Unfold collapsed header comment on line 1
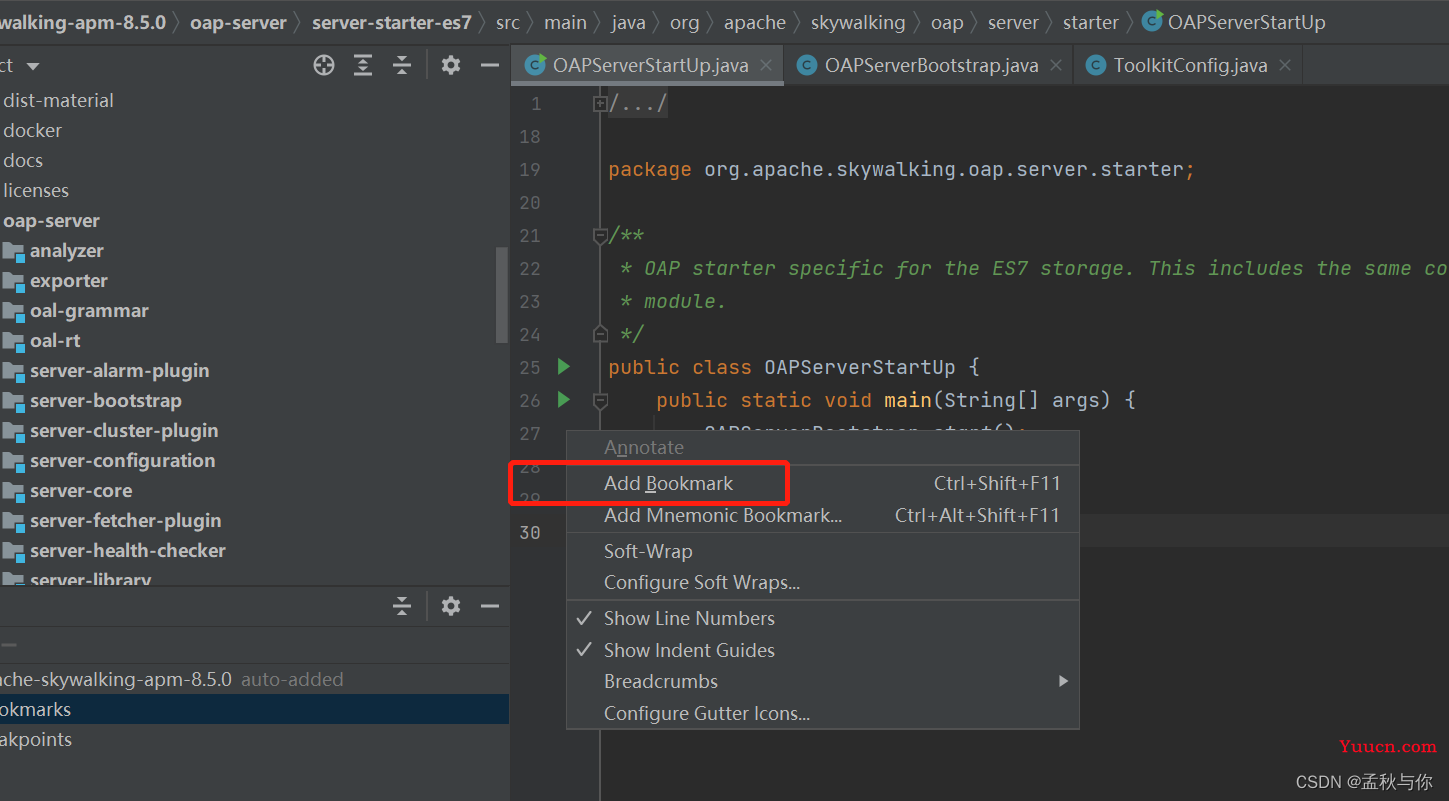The image size is (1449, 801). pos(600,103)
